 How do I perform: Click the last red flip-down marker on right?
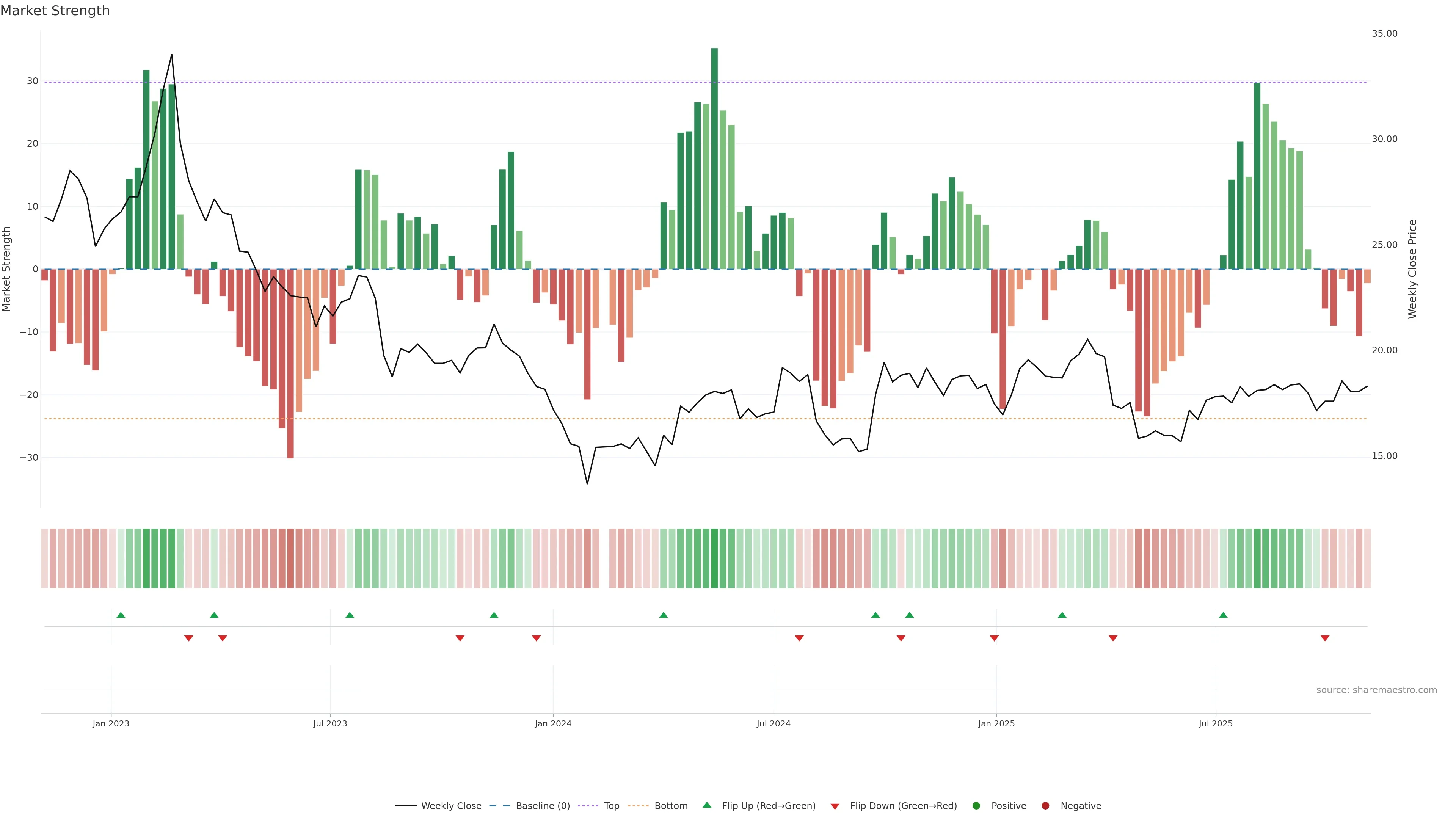pyautogui.click(x=1325, y=638)
